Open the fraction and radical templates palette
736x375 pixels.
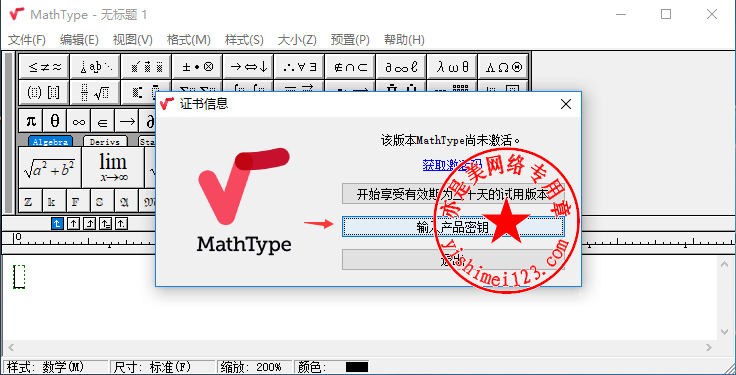95,92
